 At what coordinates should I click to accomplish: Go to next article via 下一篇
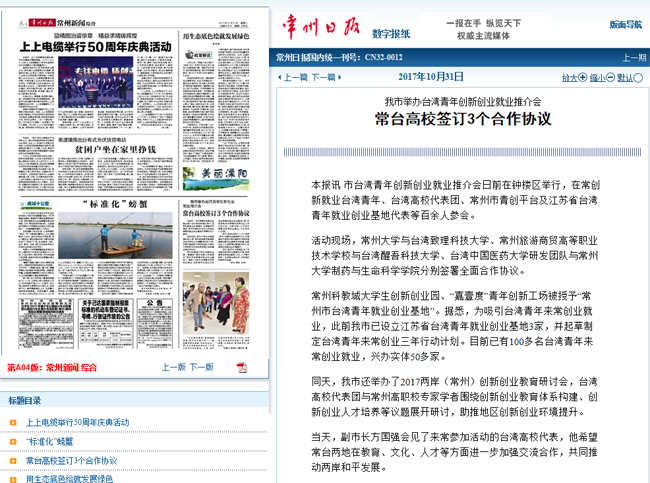pyautogui.click(x=323, y=77)
